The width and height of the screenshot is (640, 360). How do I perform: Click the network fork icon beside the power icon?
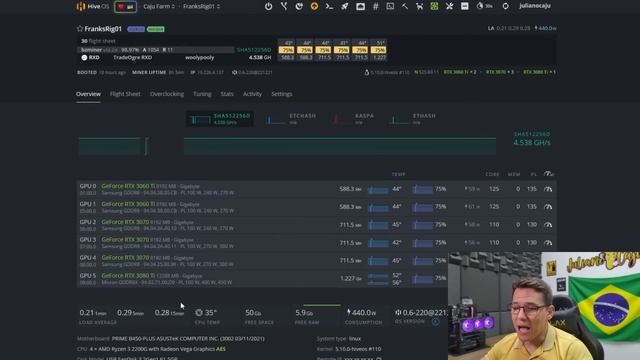coord(284,6)
